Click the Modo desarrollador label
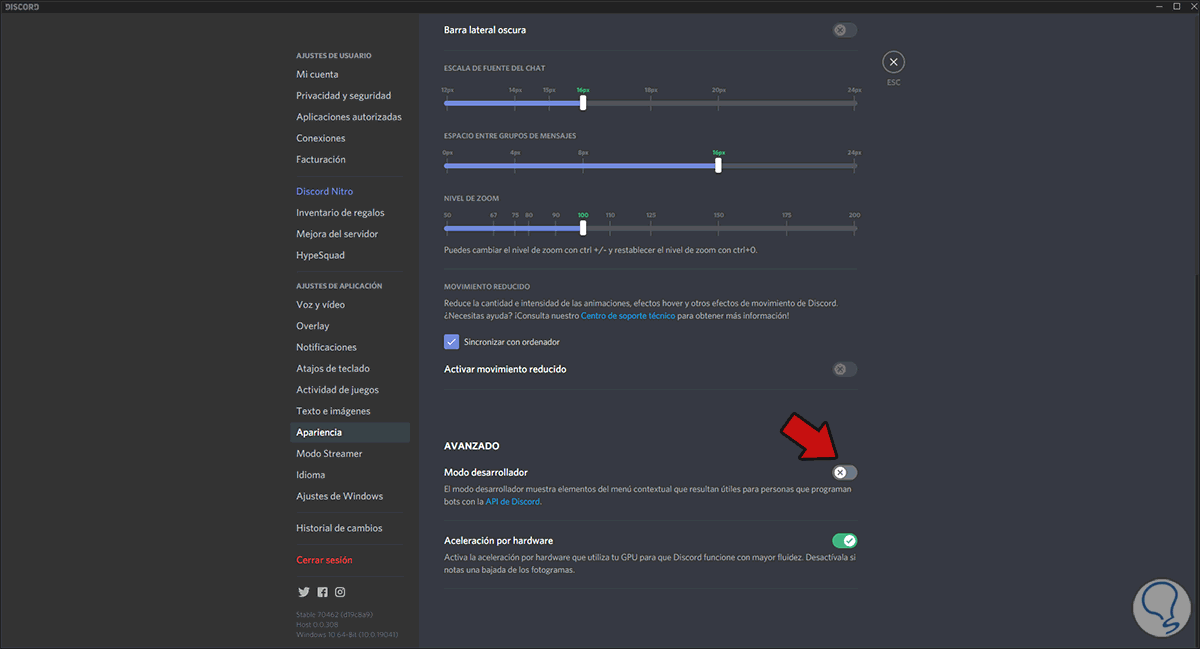Viewport: 1200px width, 649px height. click(x=486, y=472)
